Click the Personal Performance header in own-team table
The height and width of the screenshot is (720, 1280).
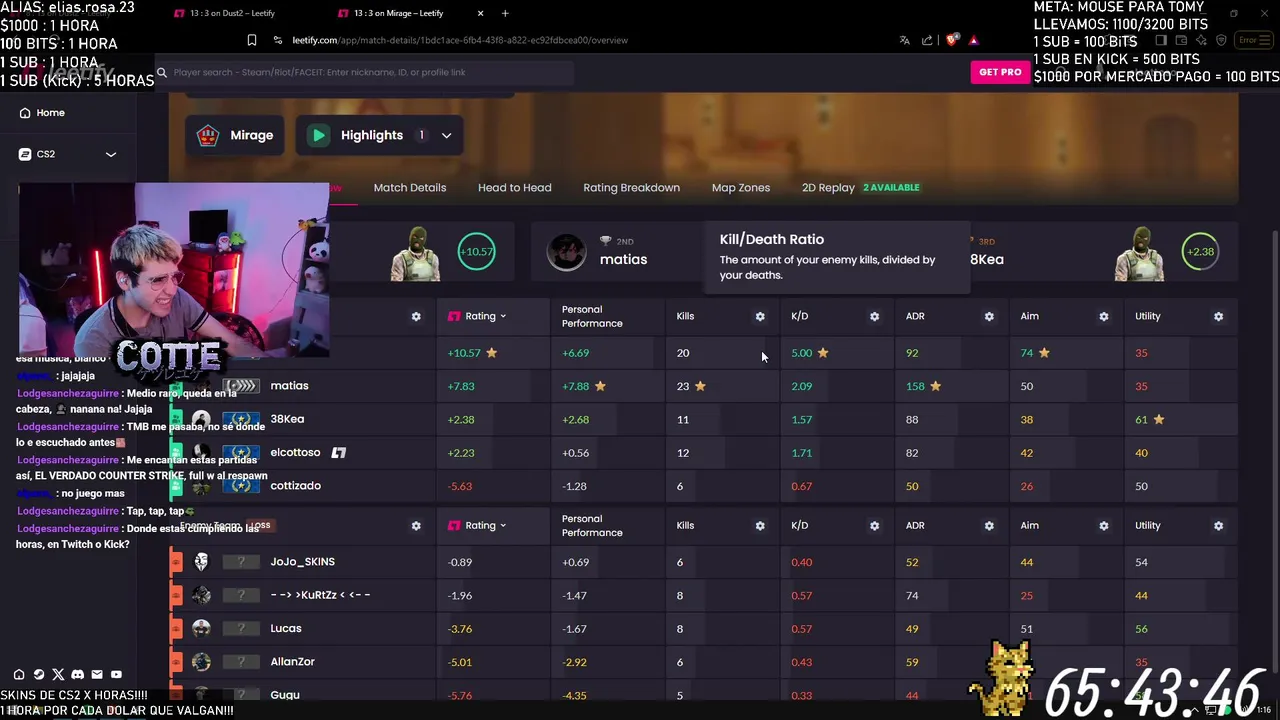click(x=592, y=317)
